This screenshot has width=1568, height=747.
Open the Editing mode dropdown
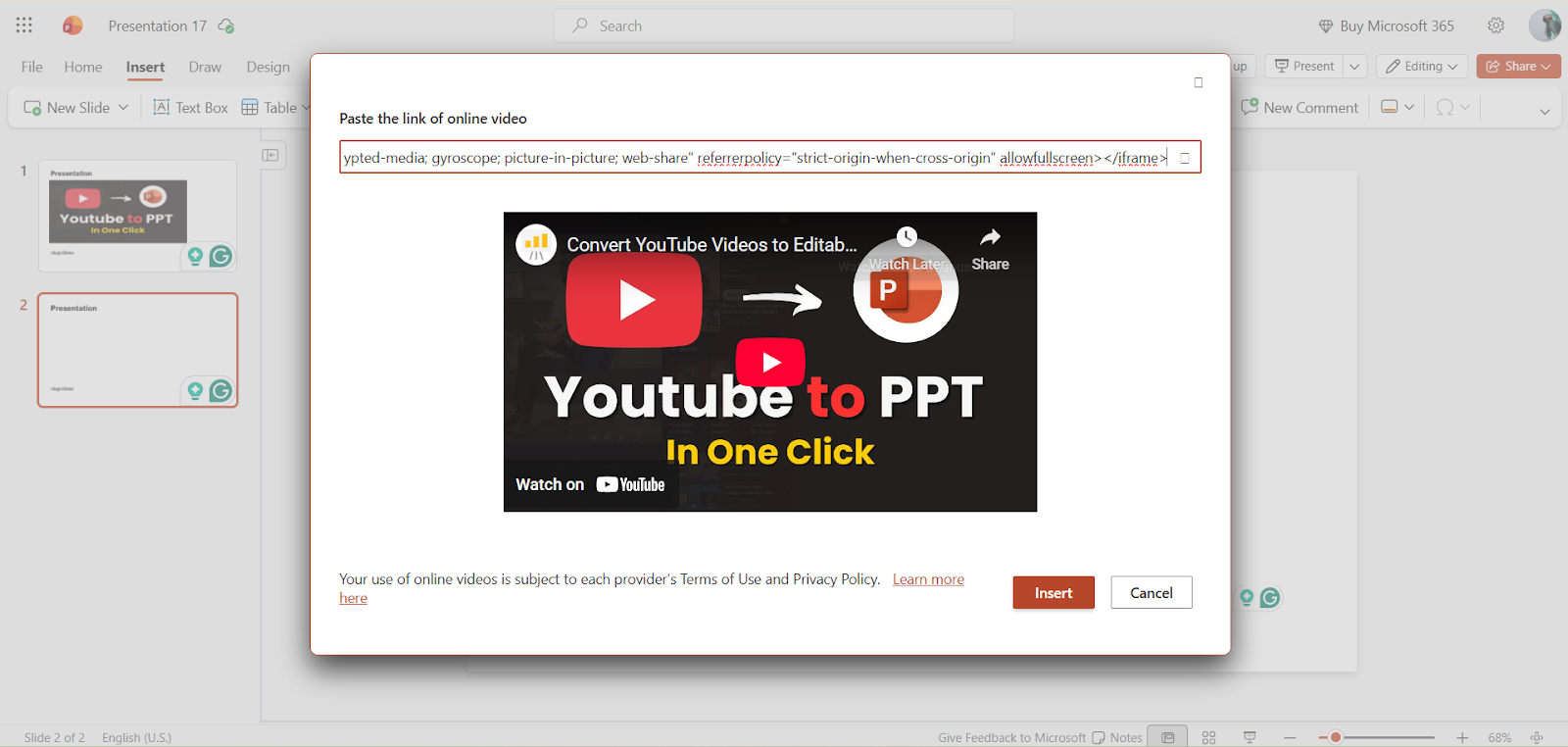point(1421,67)
